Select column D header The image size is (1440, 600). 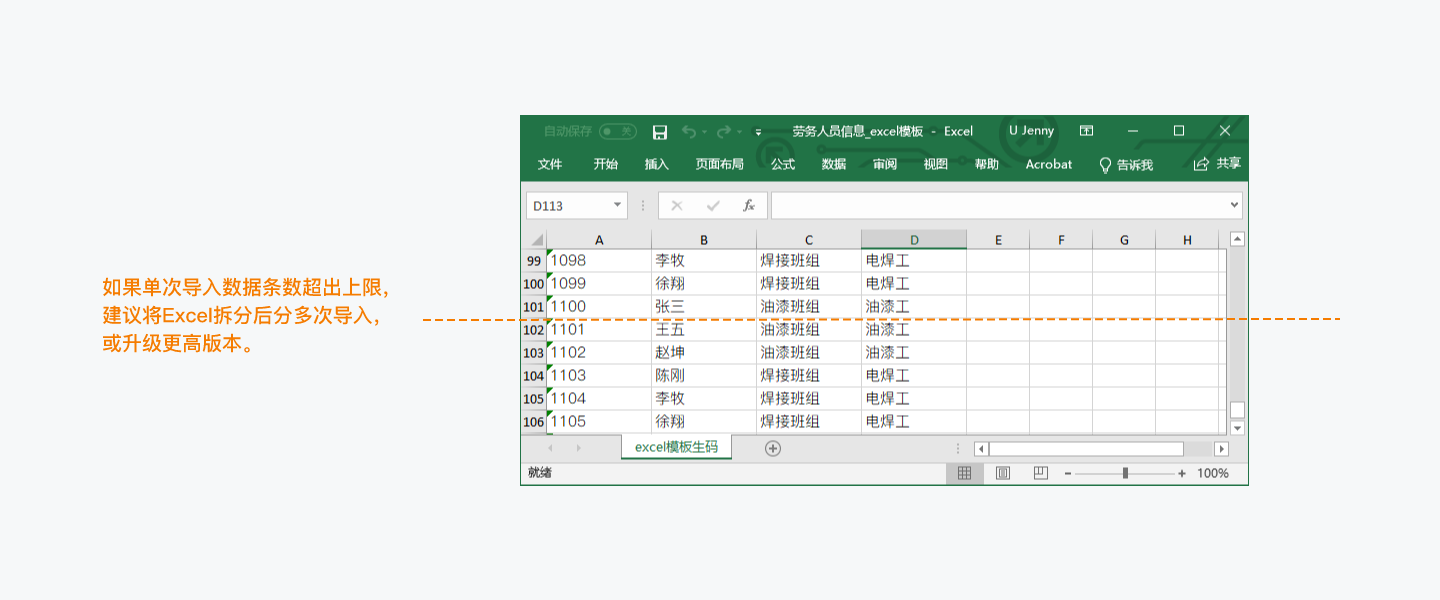[914, 240]
